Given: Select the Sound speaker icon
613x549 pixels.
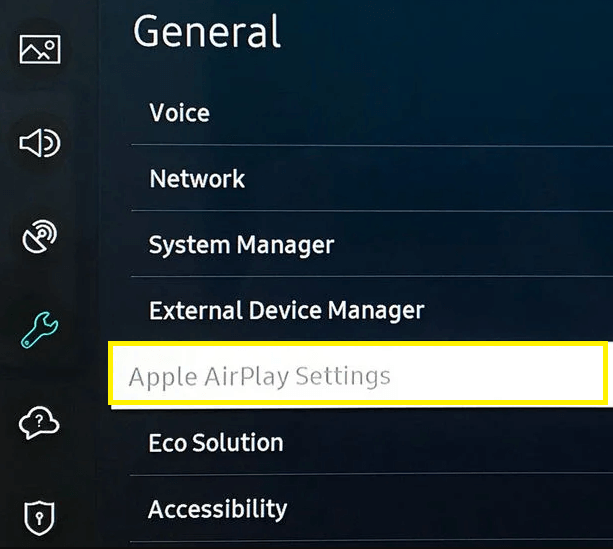Looking at the screenshot, I should point(40,144).
